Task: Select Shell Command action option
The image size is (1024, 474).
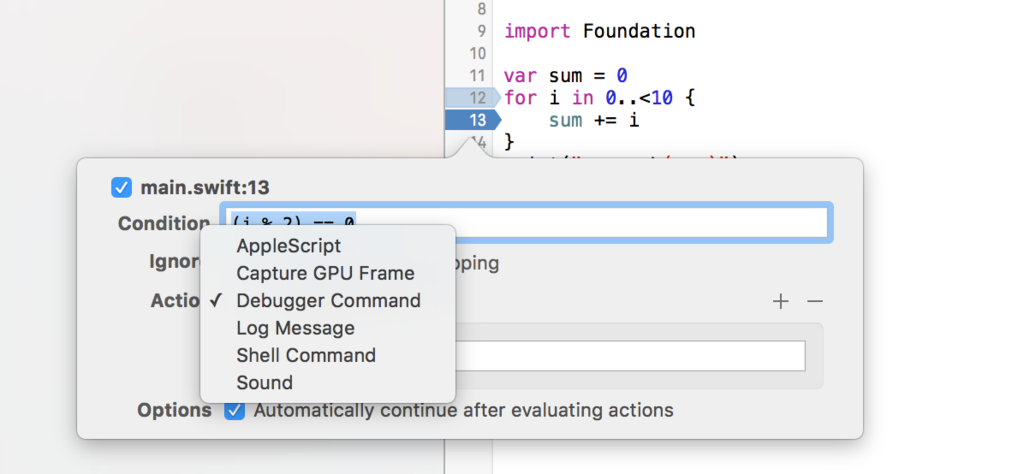Action: (x=306, y=355)
